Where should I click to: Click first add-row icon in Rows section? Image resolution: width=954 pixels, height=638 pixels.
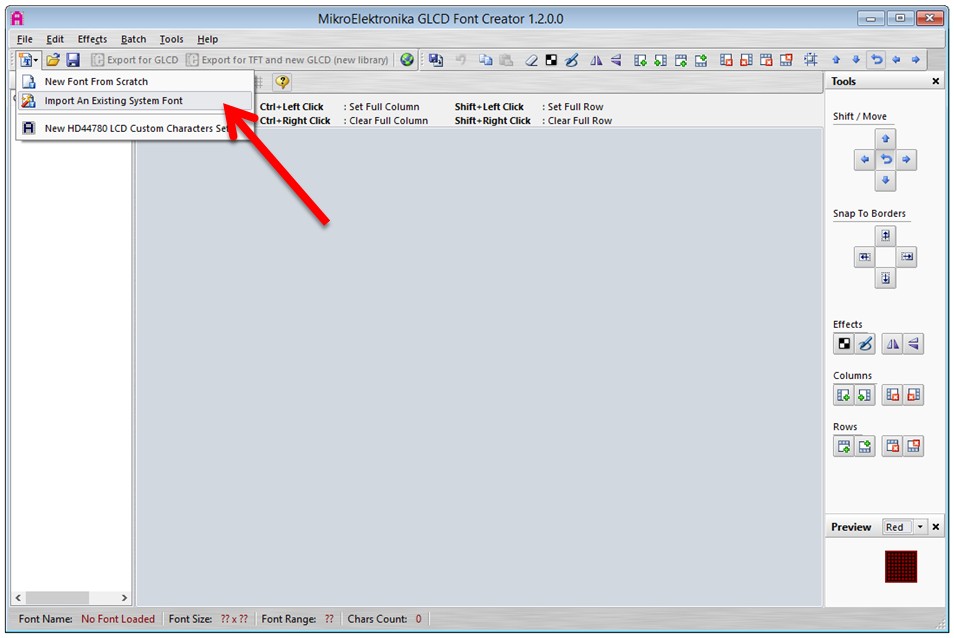(844, 446)
